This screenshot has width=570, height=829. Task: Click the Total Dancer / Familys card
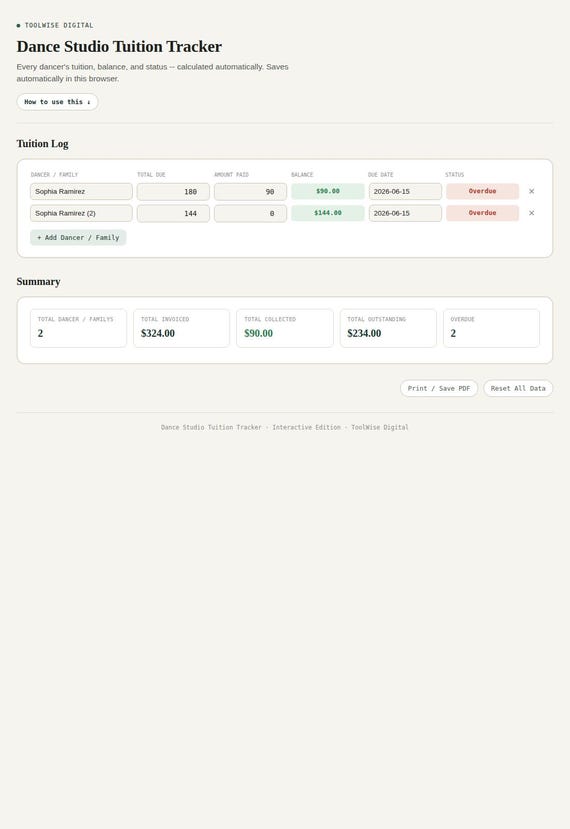(x=78, y=328)
